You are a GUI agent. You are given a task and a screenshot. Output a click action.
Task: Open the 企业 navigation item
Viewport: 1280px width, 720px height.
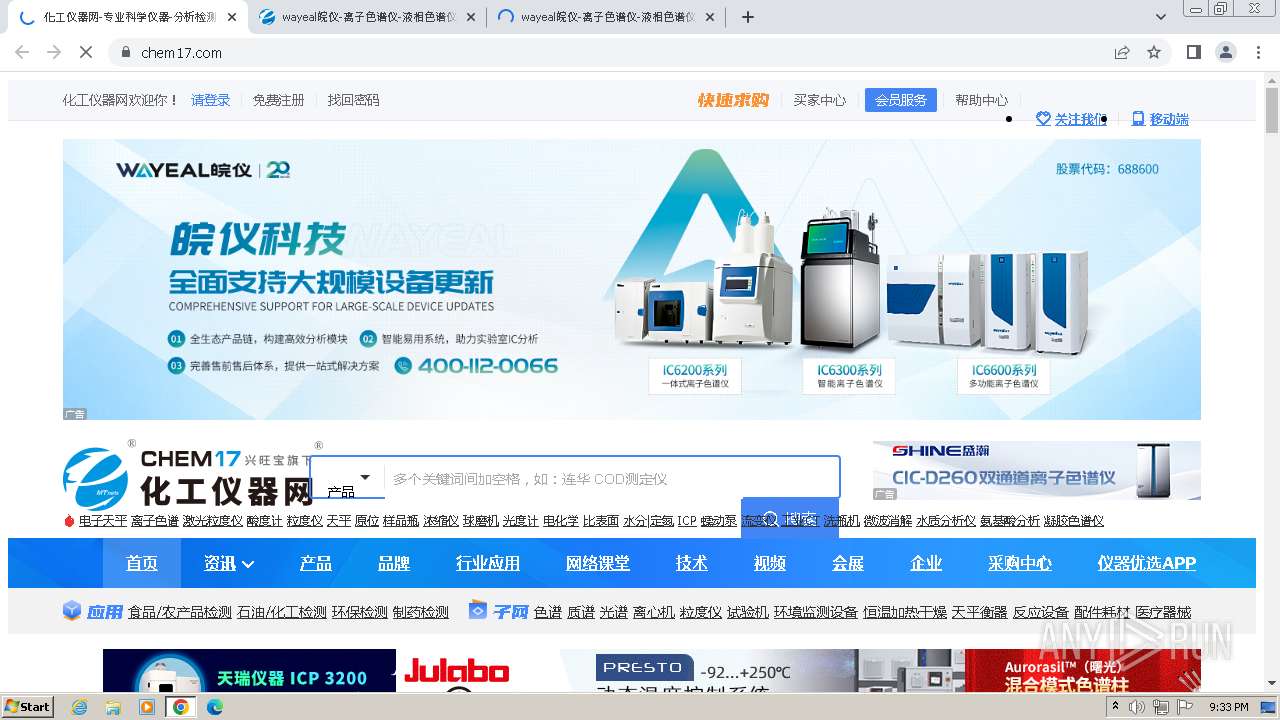coord(926,563)
